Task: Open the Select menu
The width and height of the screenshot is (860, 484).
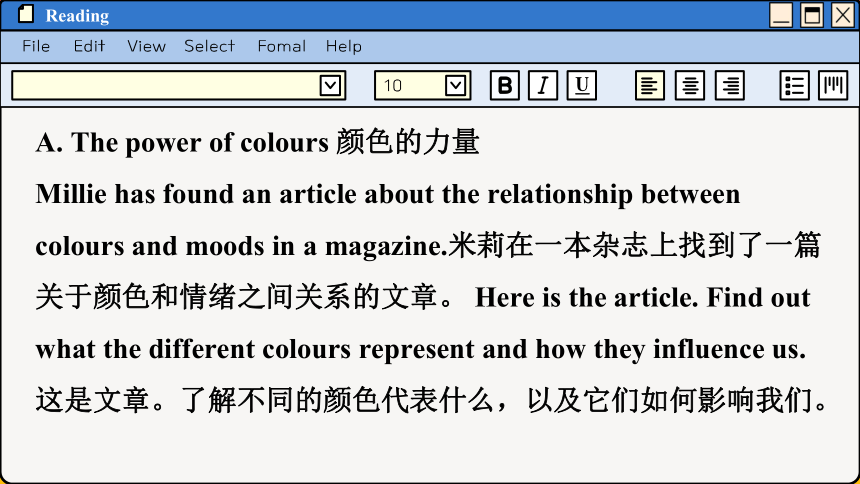Action: [210, 46]
